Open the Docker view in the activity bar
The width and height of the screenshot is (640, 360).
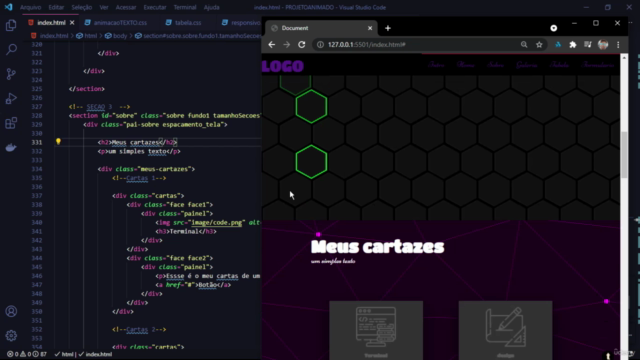click(11, 147)
